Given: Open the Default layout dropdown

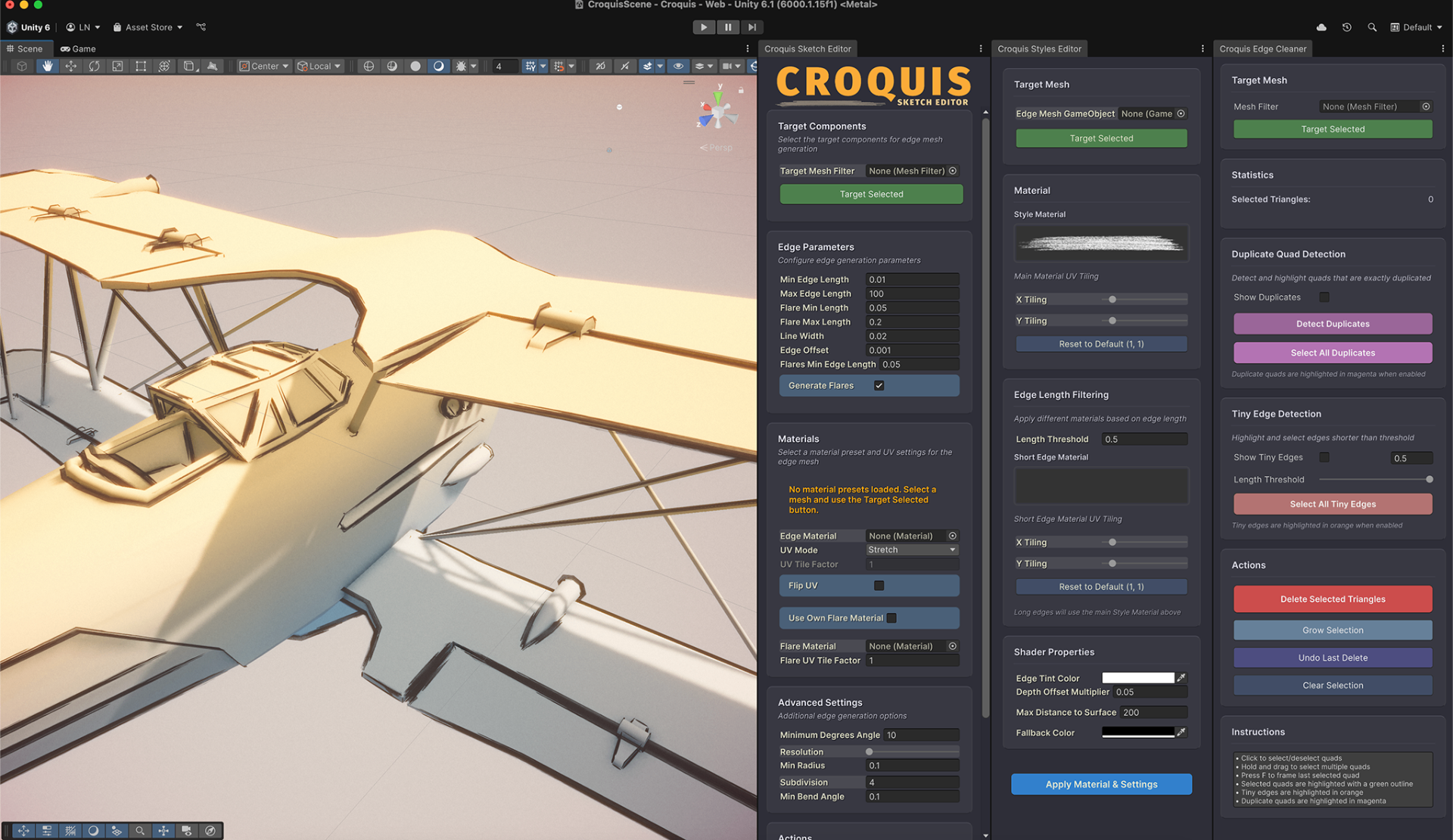Looking at the screenshot, I should (x=1416, y=27).
